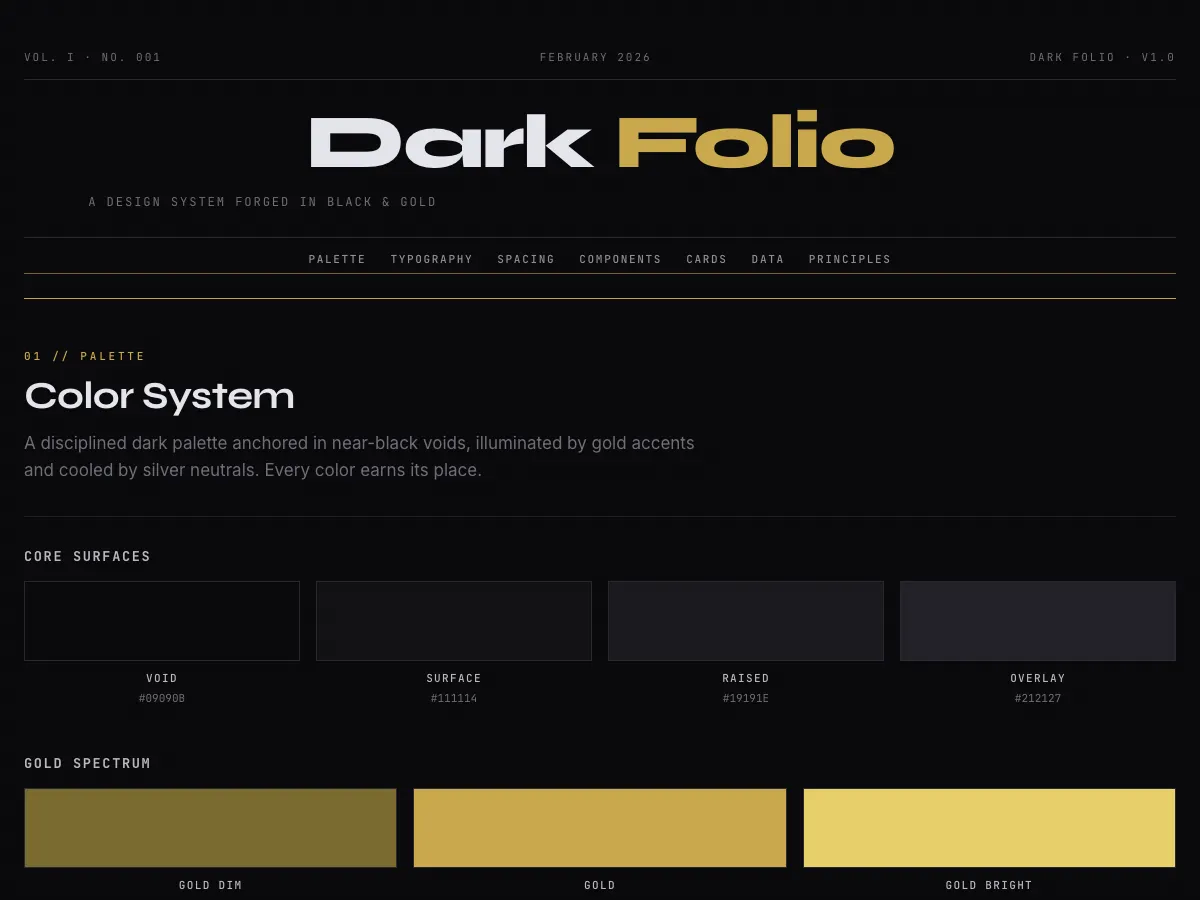Select the VOID color swatch
The image size is (1200, 900).
click(x=162, y=620)
